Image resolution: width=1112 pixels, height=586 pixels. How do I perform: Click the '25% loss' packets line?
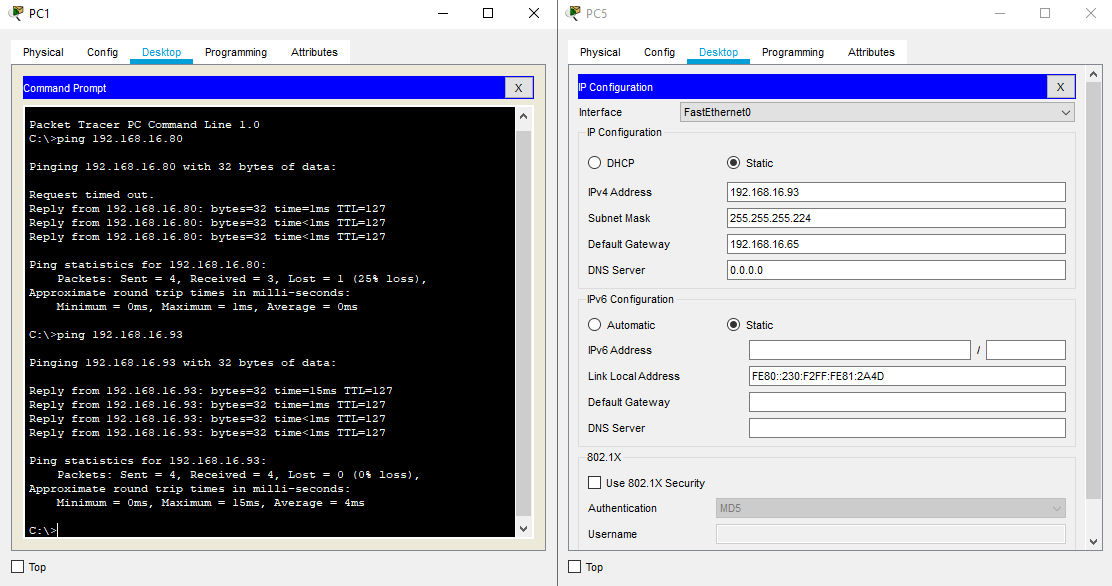(x=242, y=279)
